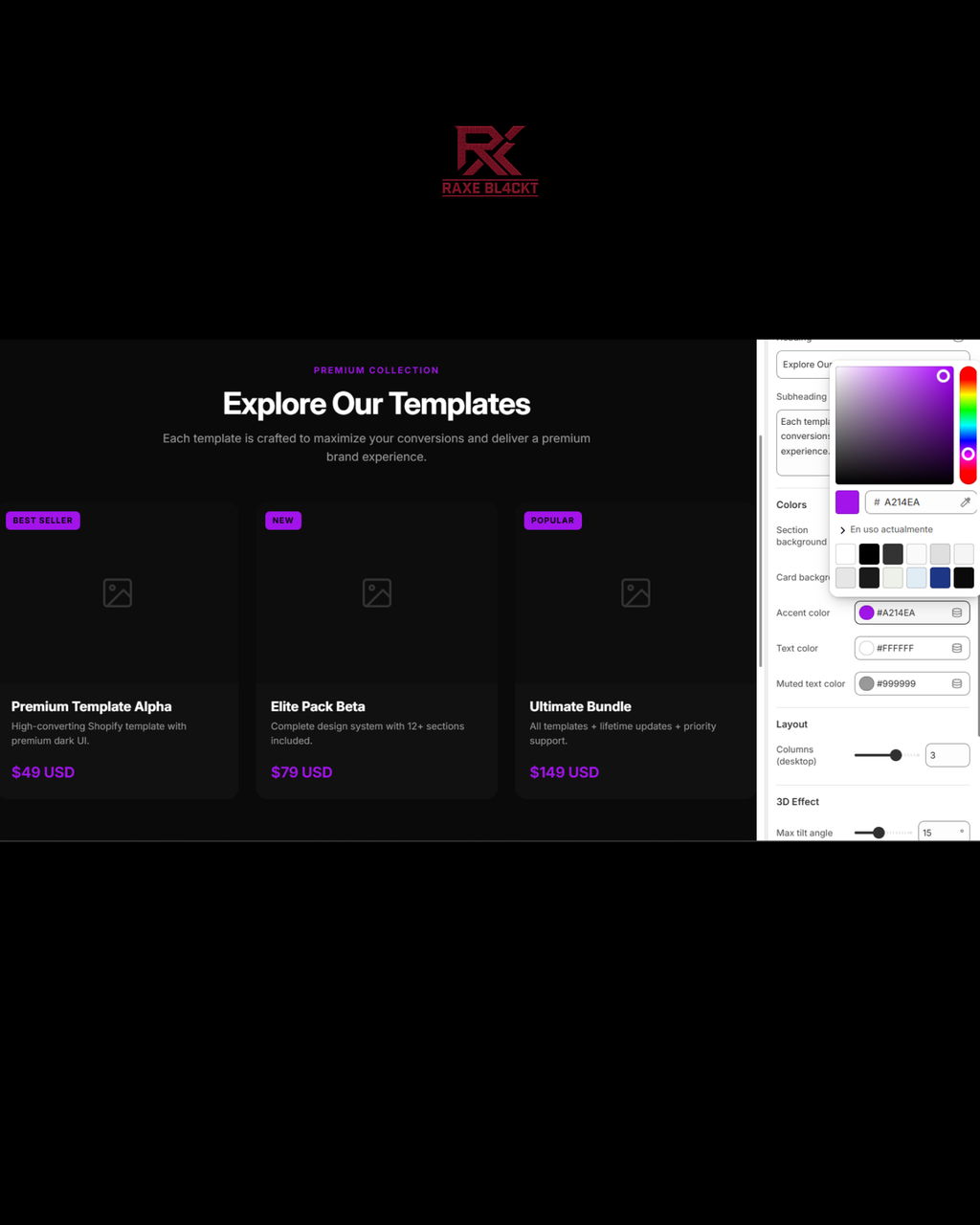Click the rainbow hue slider
This screenshot has width=980, height=1225.
[x=968, y=425]
